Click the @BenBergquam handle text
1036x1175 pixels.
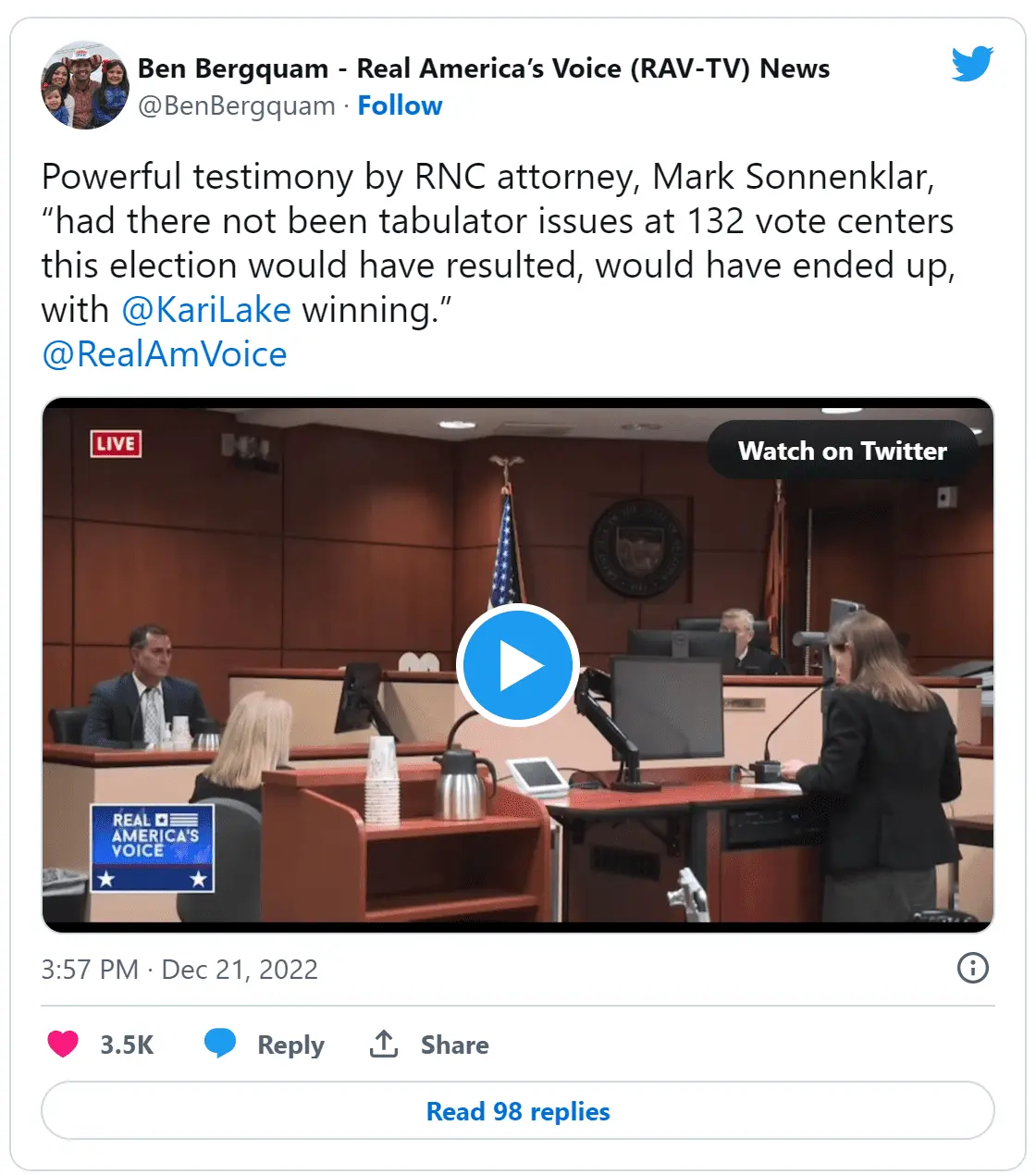[236, 105]
